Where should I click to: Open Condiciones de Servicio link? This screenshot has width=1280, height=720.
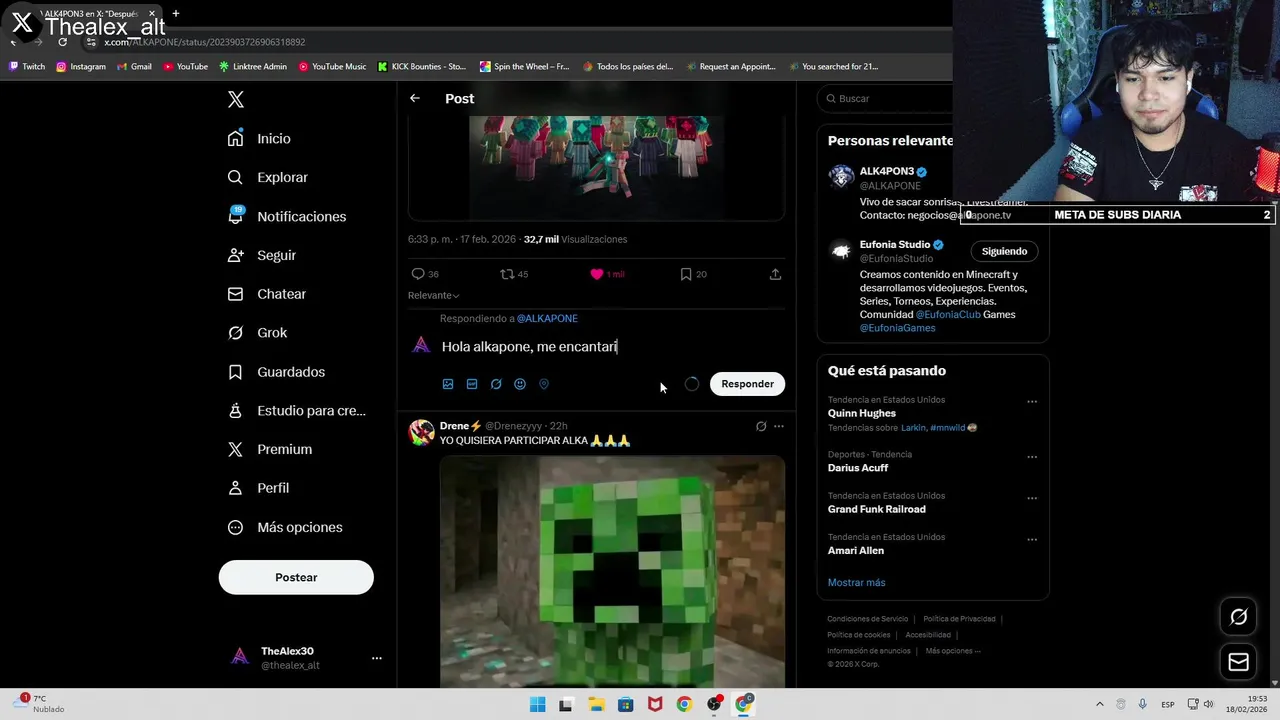tap(868, 619)
